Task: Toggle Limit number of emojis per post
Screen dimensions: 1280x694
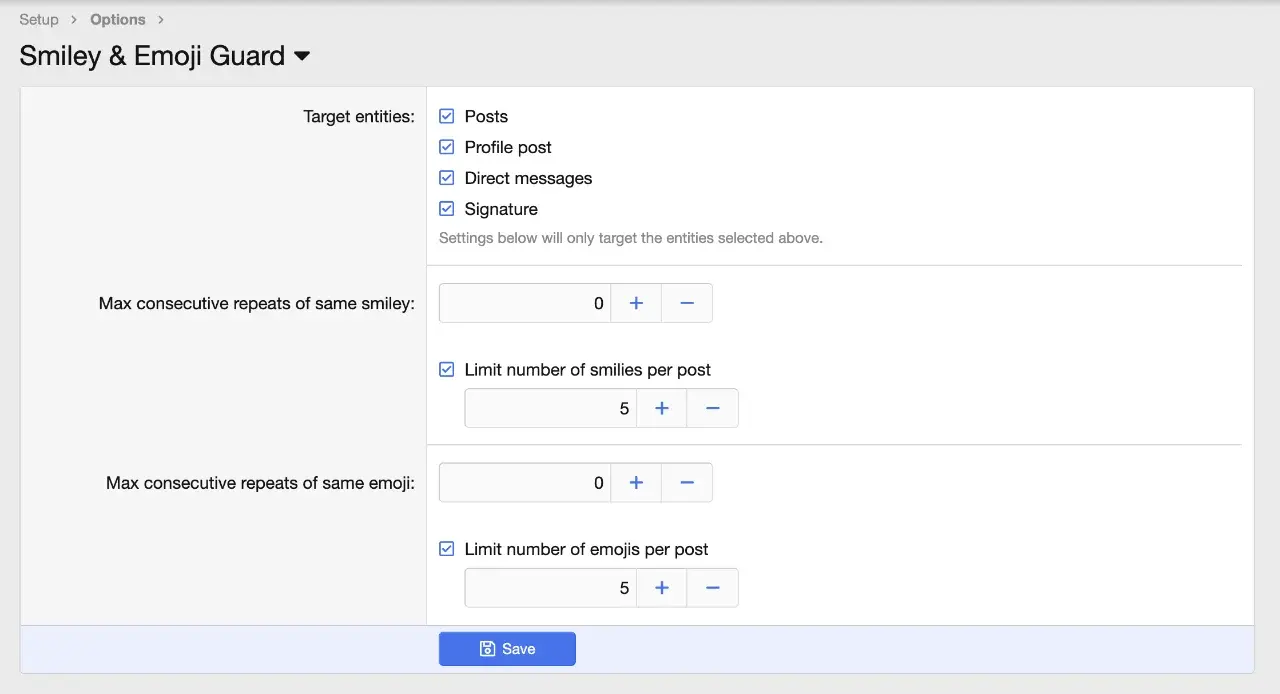Action: coord(447,550)
